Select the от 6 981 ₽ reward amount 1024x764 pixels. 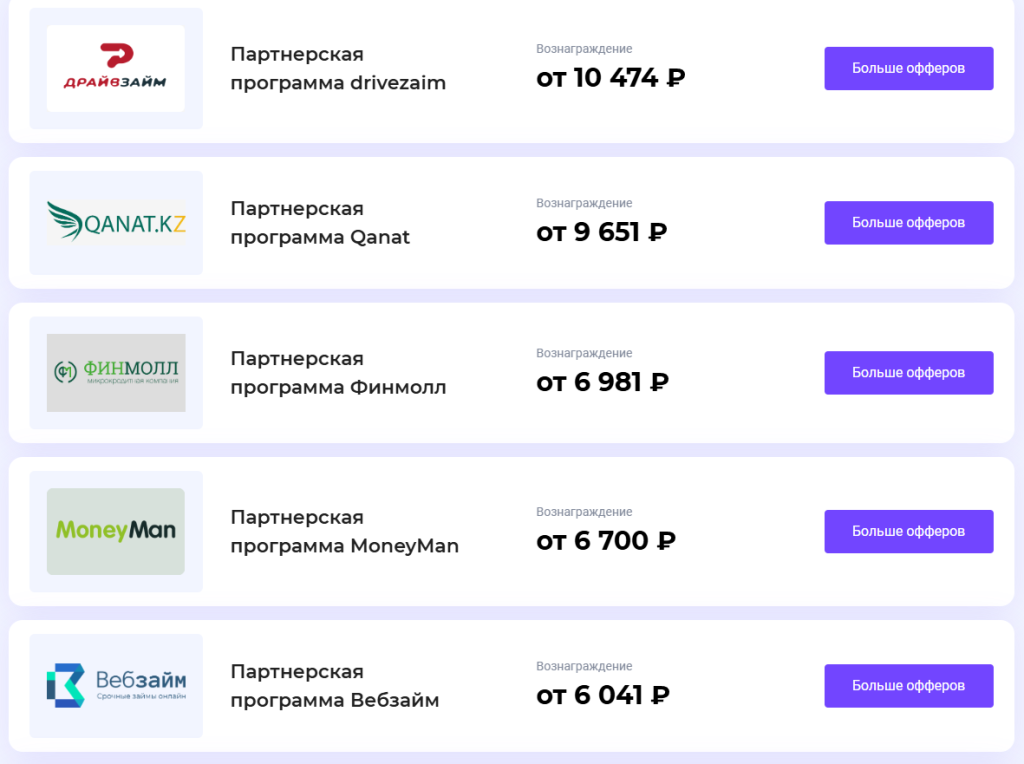602,383
